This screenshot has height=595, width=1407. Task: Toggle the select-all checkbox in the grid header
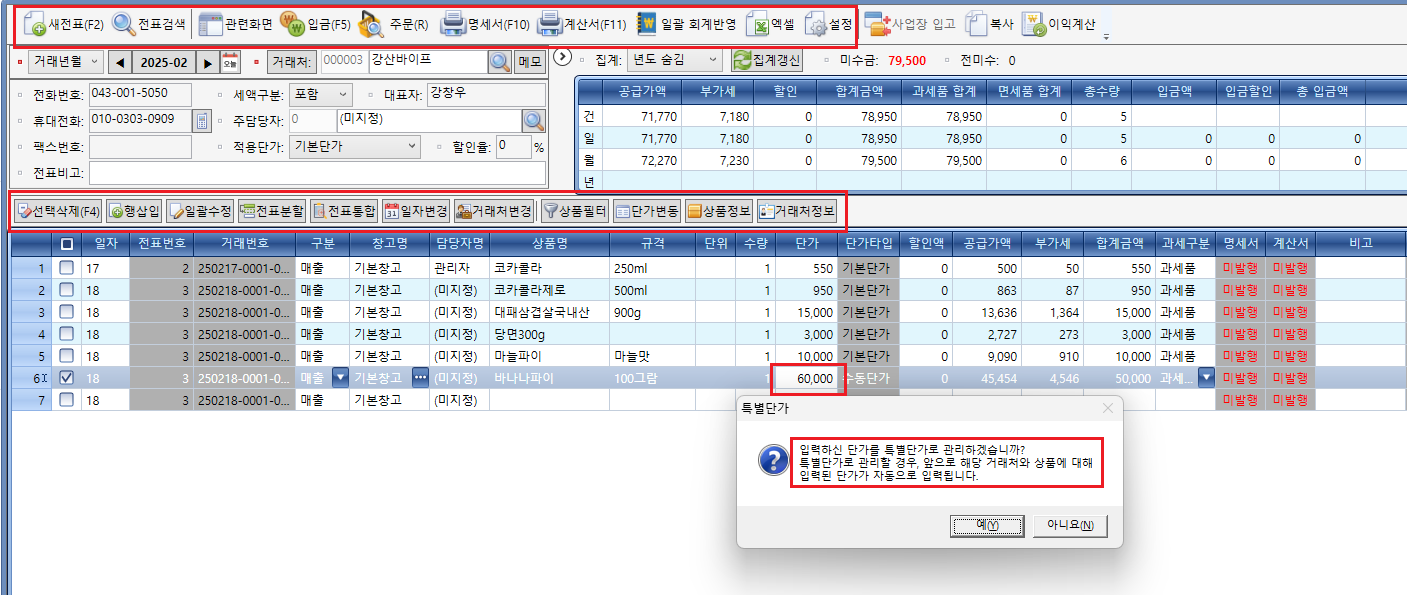pyautogui.click(x=66, y=243)
